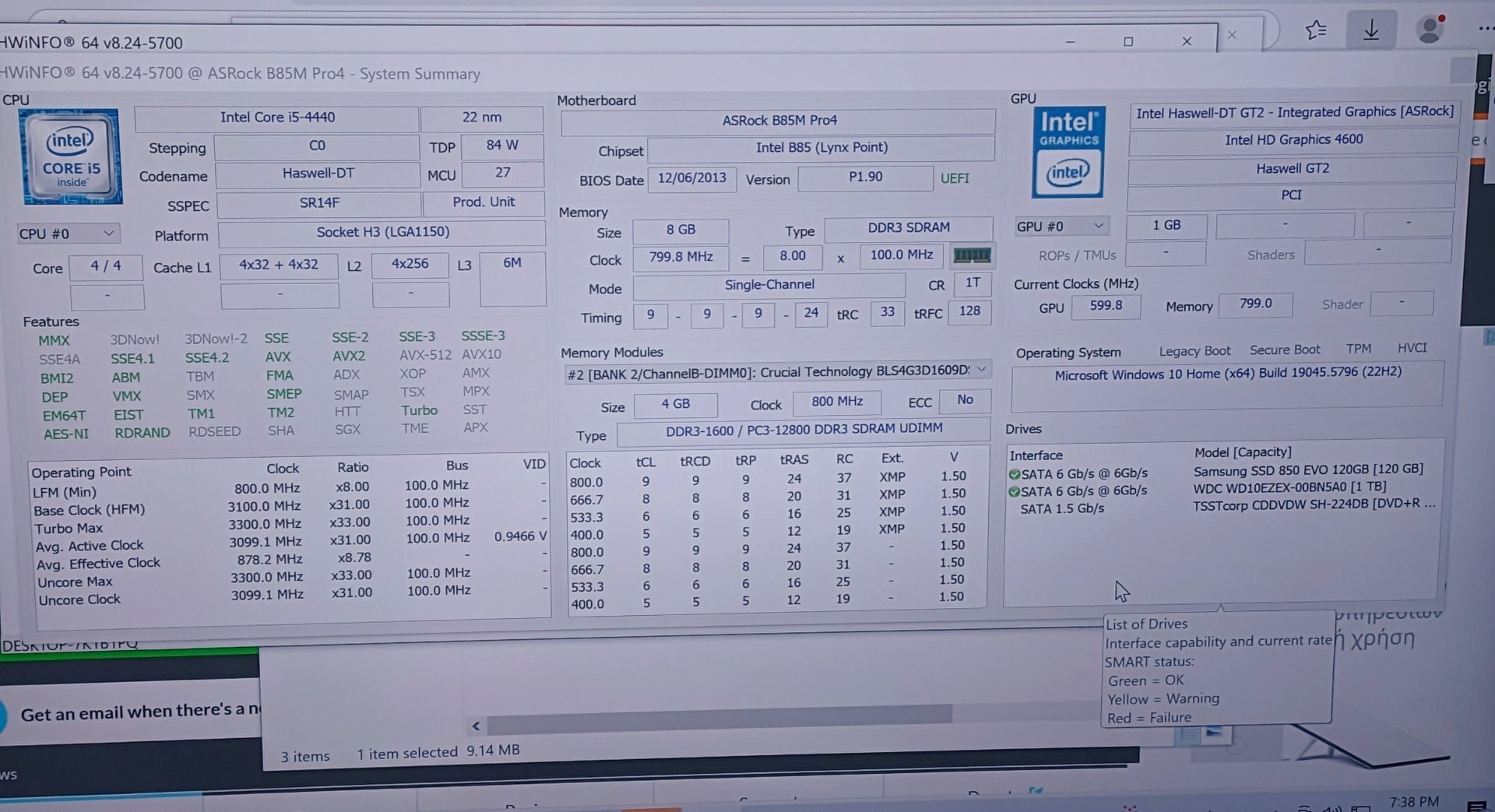Click the Intel Core i5-4440 name field

coord(277,118)
